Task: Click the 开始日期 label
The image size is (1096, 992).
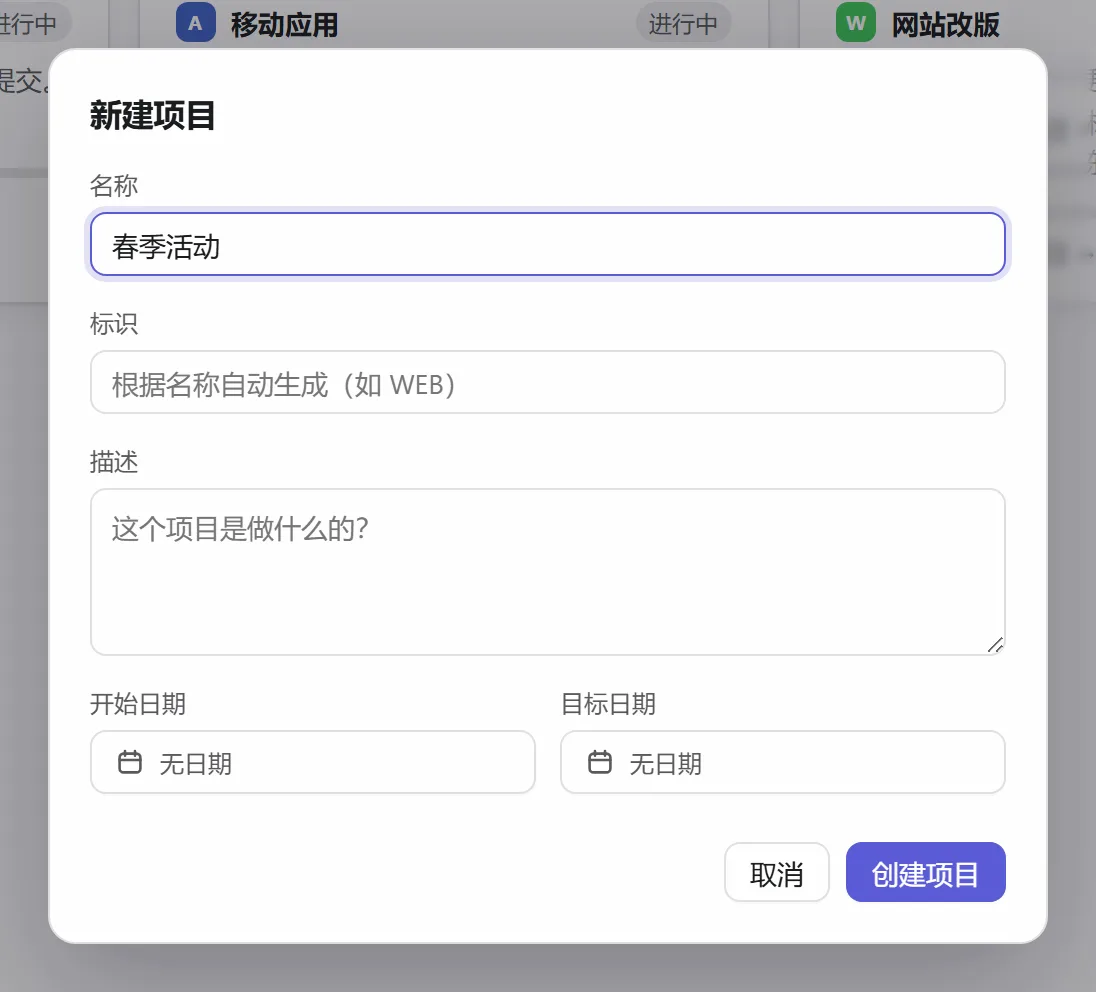Action: click(x=138, y=704)
